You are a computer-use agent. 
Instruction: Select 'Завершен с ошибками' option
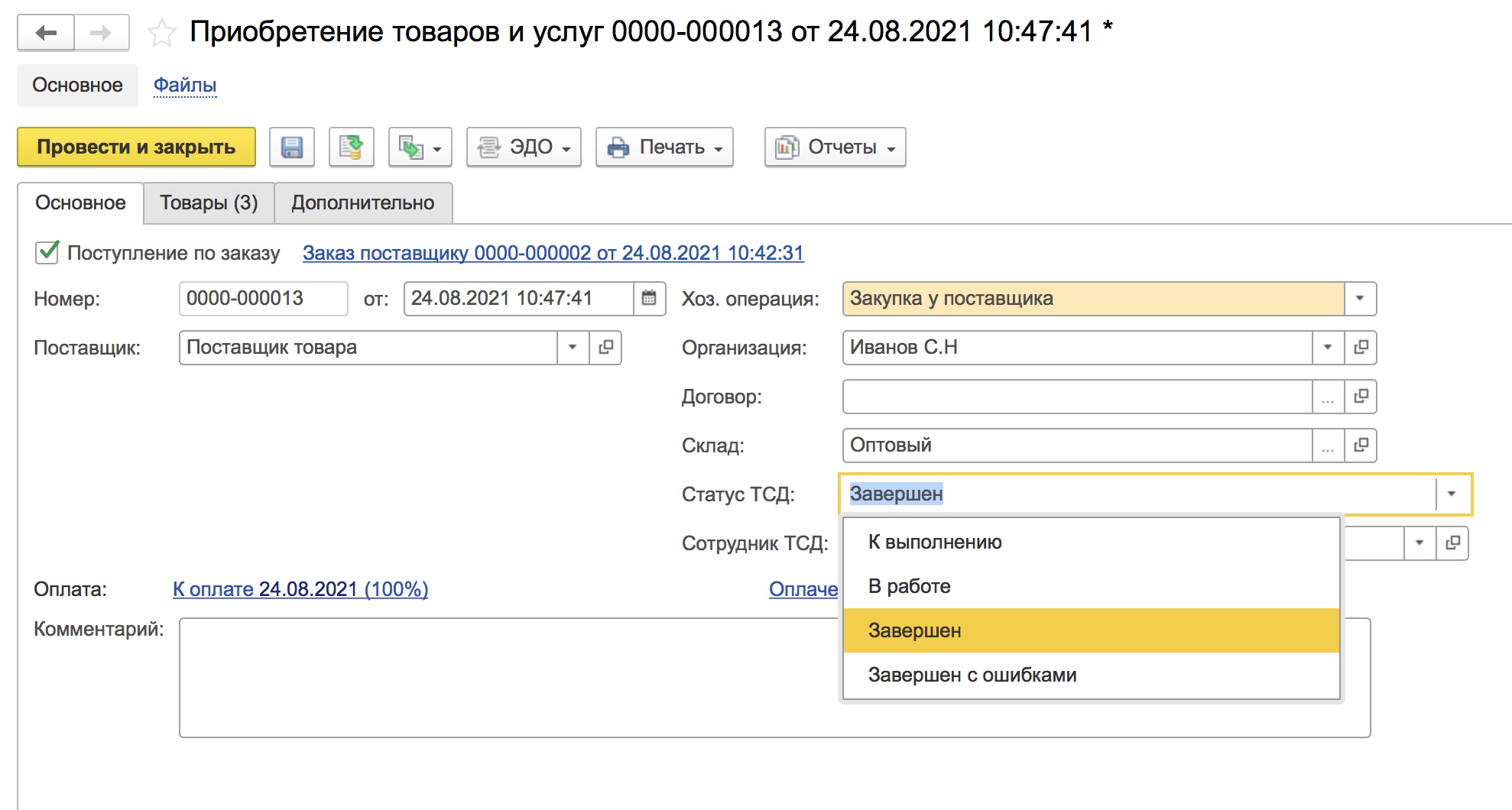(1092, 675)
